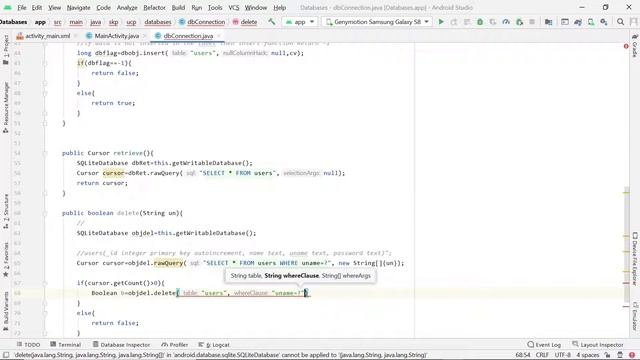The image size is (640, 360).
Task: Close the dbConnection.java tab
Action: coord(219,36)
